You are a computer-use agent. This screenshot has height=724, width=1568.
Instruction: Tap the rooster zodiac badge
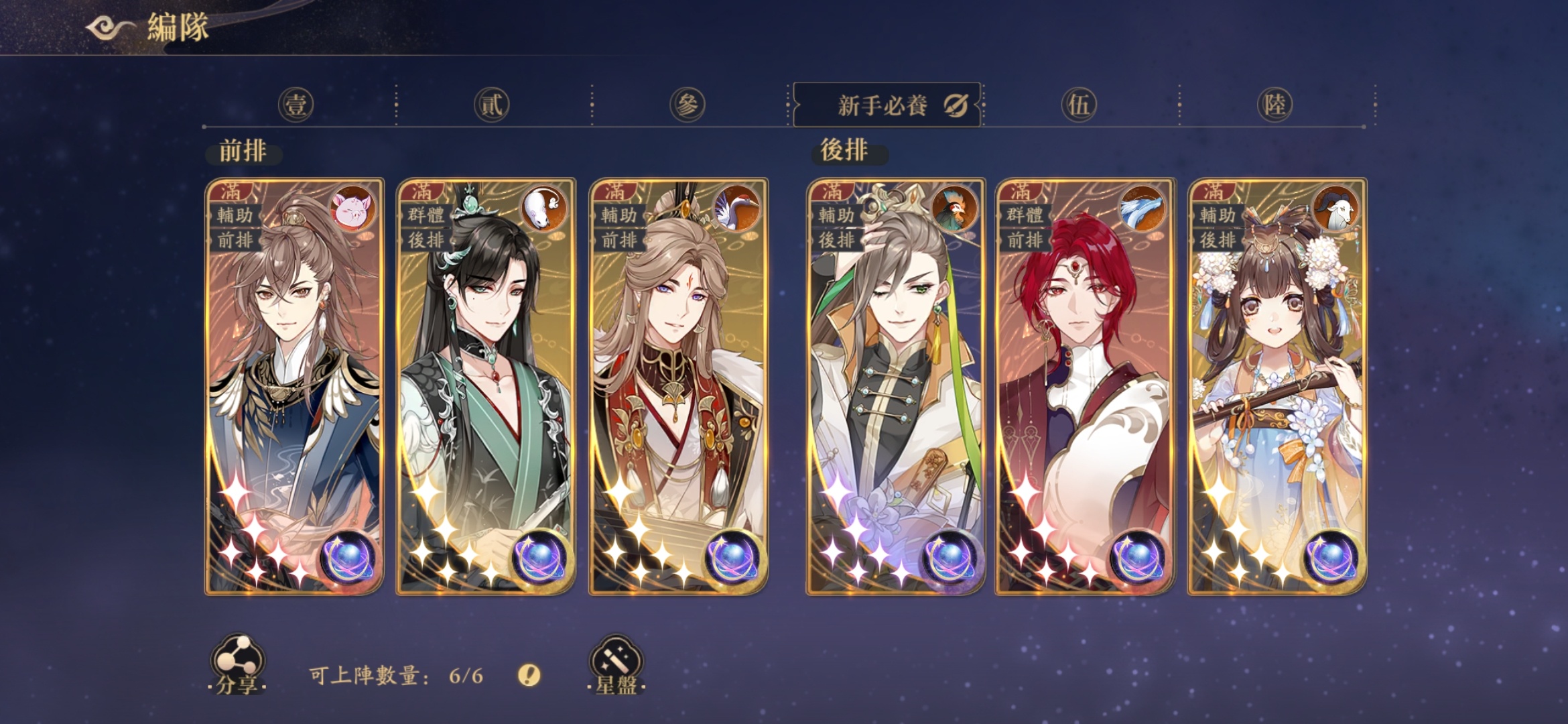(x=955, y=208)
